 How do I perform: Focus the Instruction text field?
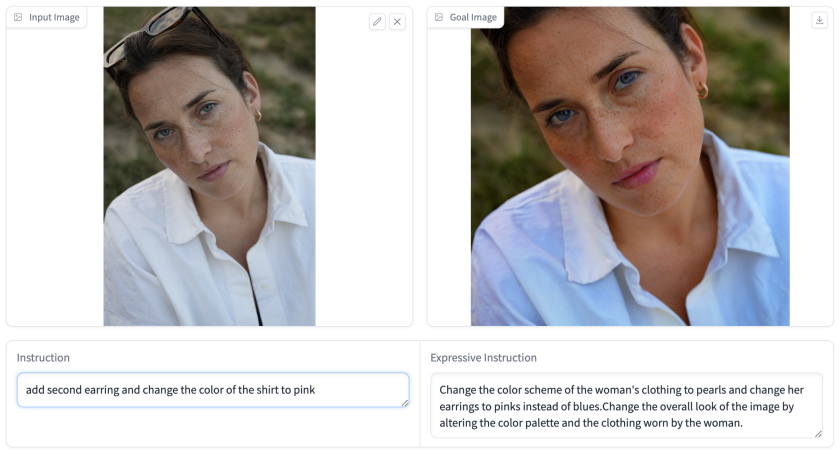click(213, 390)
